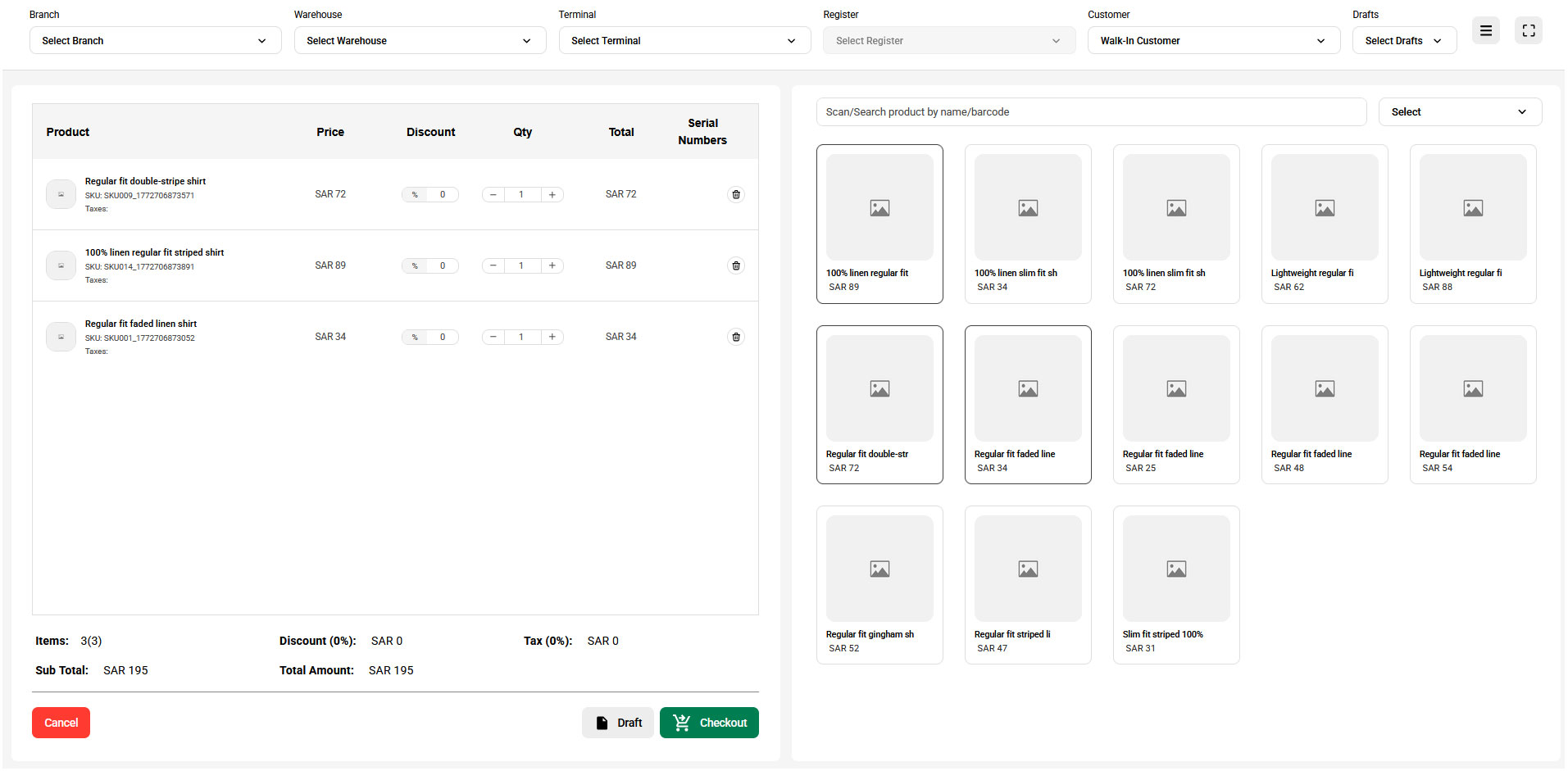
Task: Open the Select Drafts dropdown
Action: point(1403,41)
